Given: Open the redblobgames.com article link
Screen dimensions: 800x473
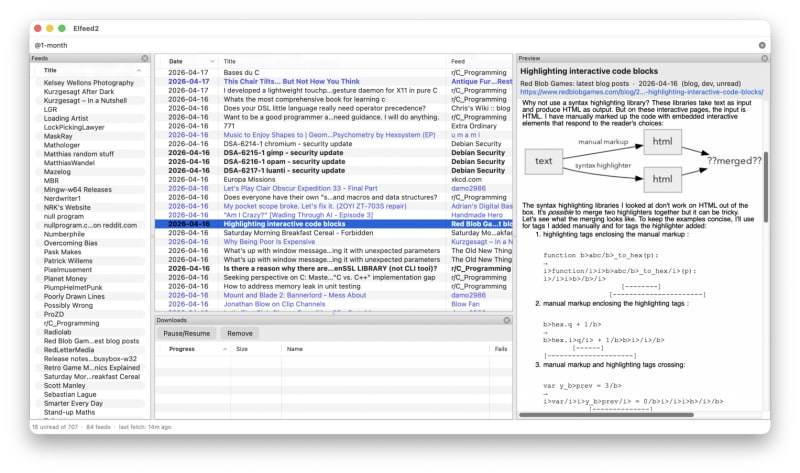Looking at the screenshot, I should pos(641,92).
